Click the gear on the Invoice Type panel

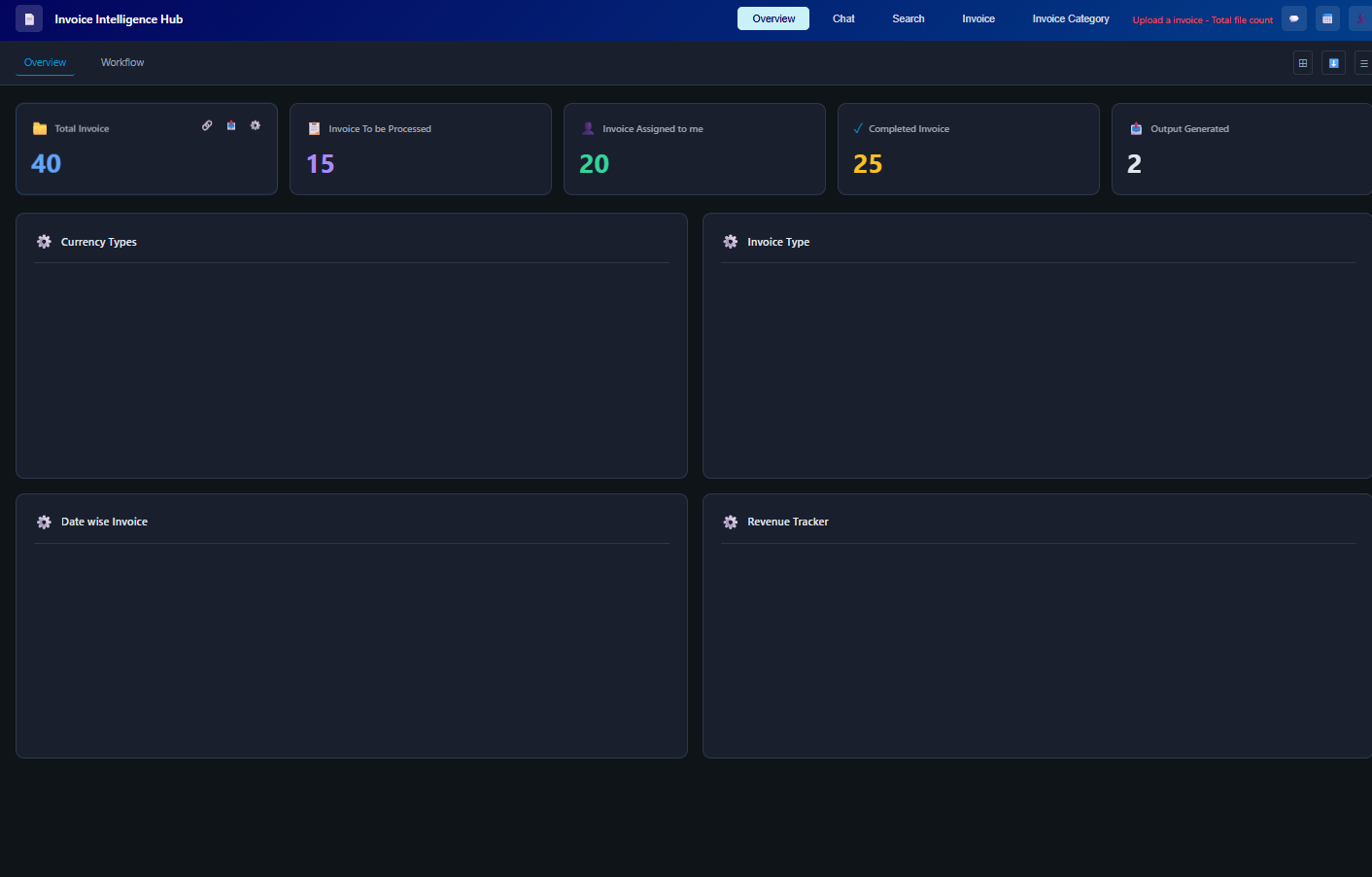click(x=731, y=241)
